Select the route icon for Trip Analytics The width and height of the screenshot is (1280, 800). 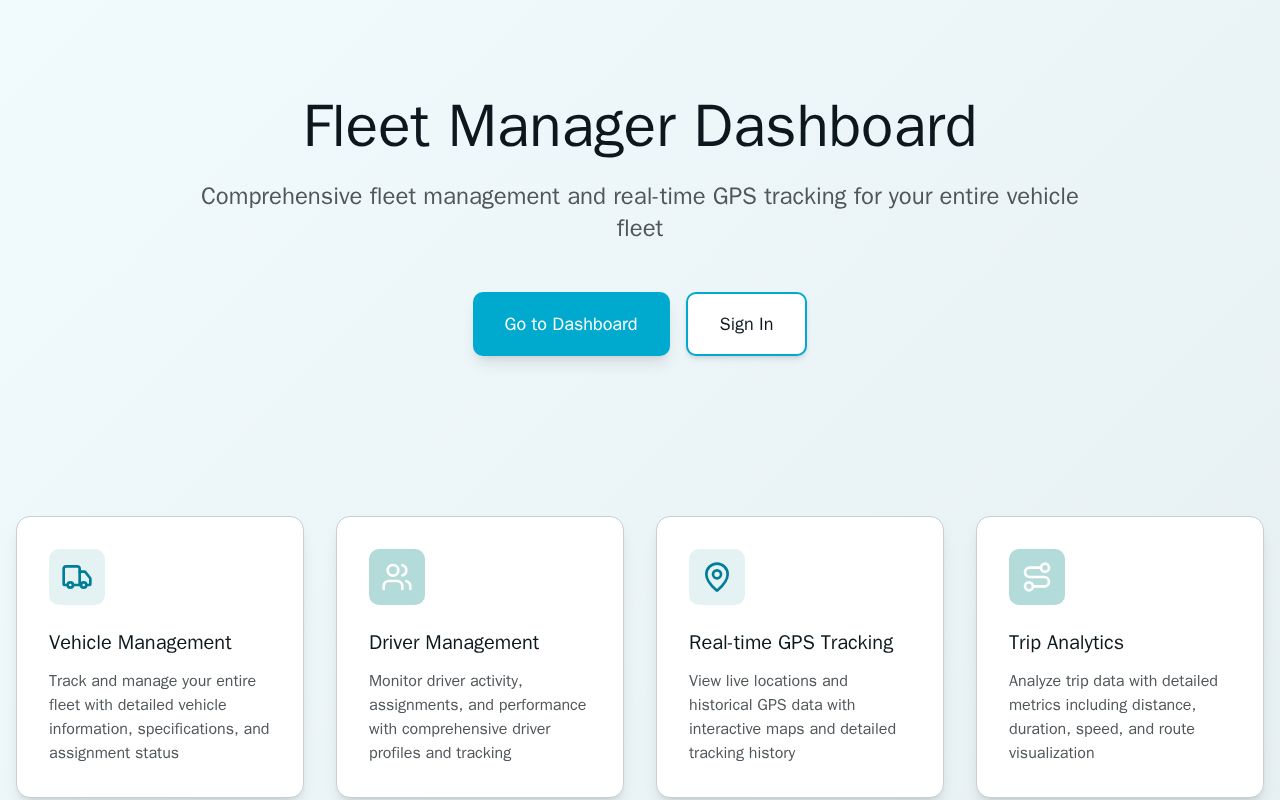[1037, 577]
